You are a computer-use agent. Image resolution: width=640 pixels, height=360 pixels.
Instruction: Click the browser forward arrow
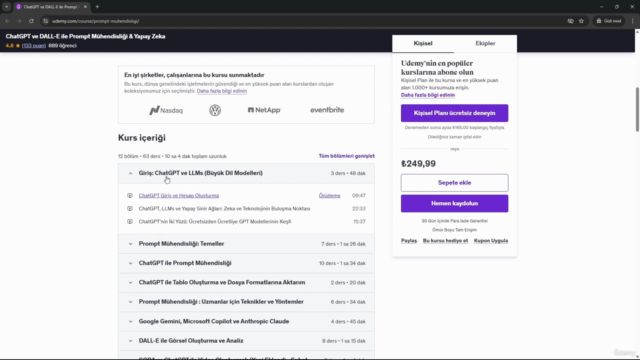pyautogui.click(x=19, y=21)
